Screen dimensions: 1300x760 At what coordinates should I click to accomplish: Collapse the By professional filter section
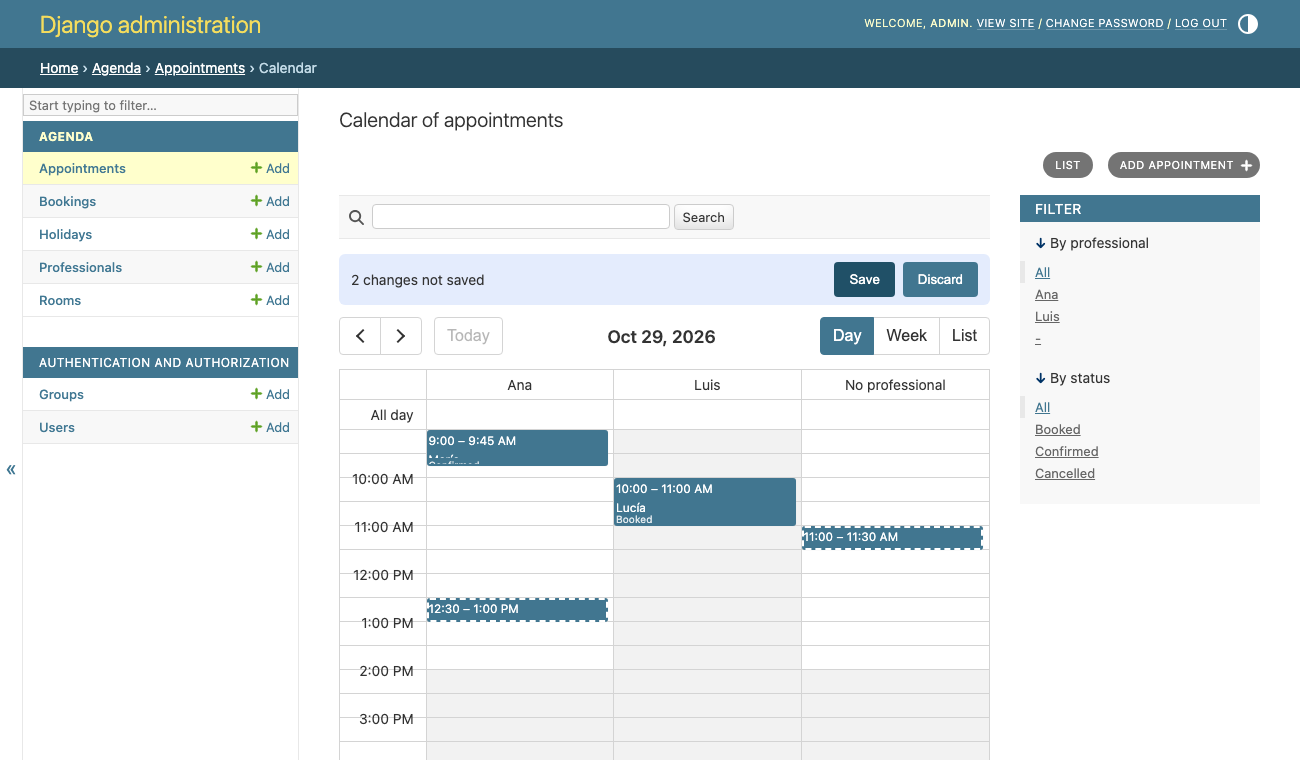tap(1092, 243)
